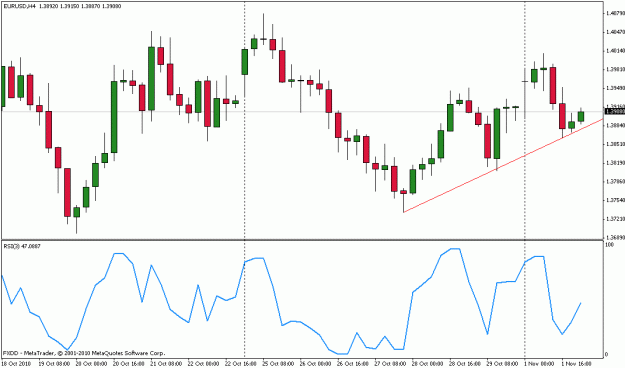Click the RSI scale value 0
The image size is (625, 368).
pyautogui.click(x=607, y=354)
